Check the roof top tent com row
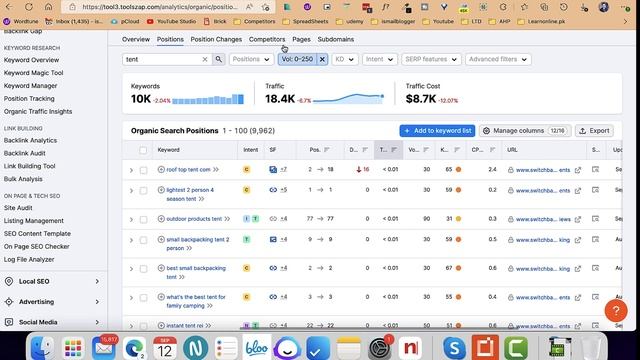Viewport: 640px width, 360px height. point(143,170)
